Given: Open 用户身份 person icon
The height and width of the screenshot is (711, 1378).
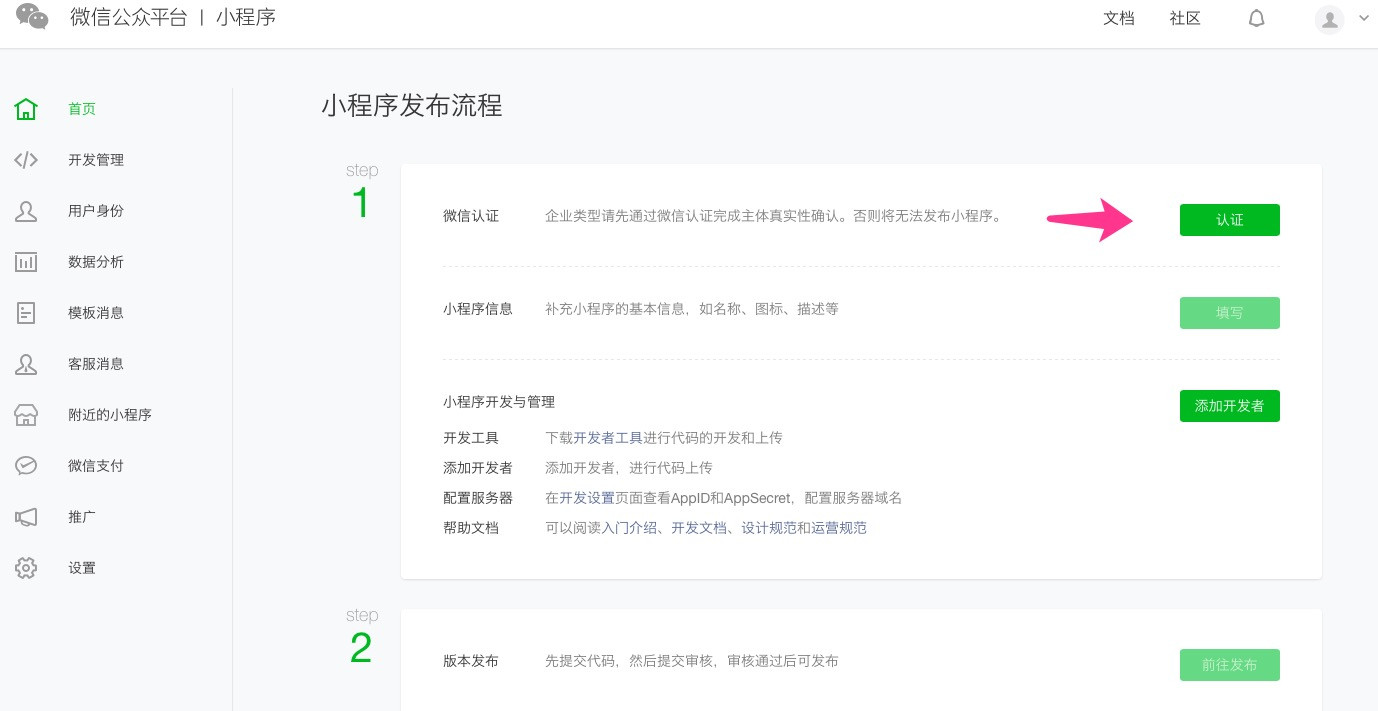Looking at the screenshot, I should (26, 211).
